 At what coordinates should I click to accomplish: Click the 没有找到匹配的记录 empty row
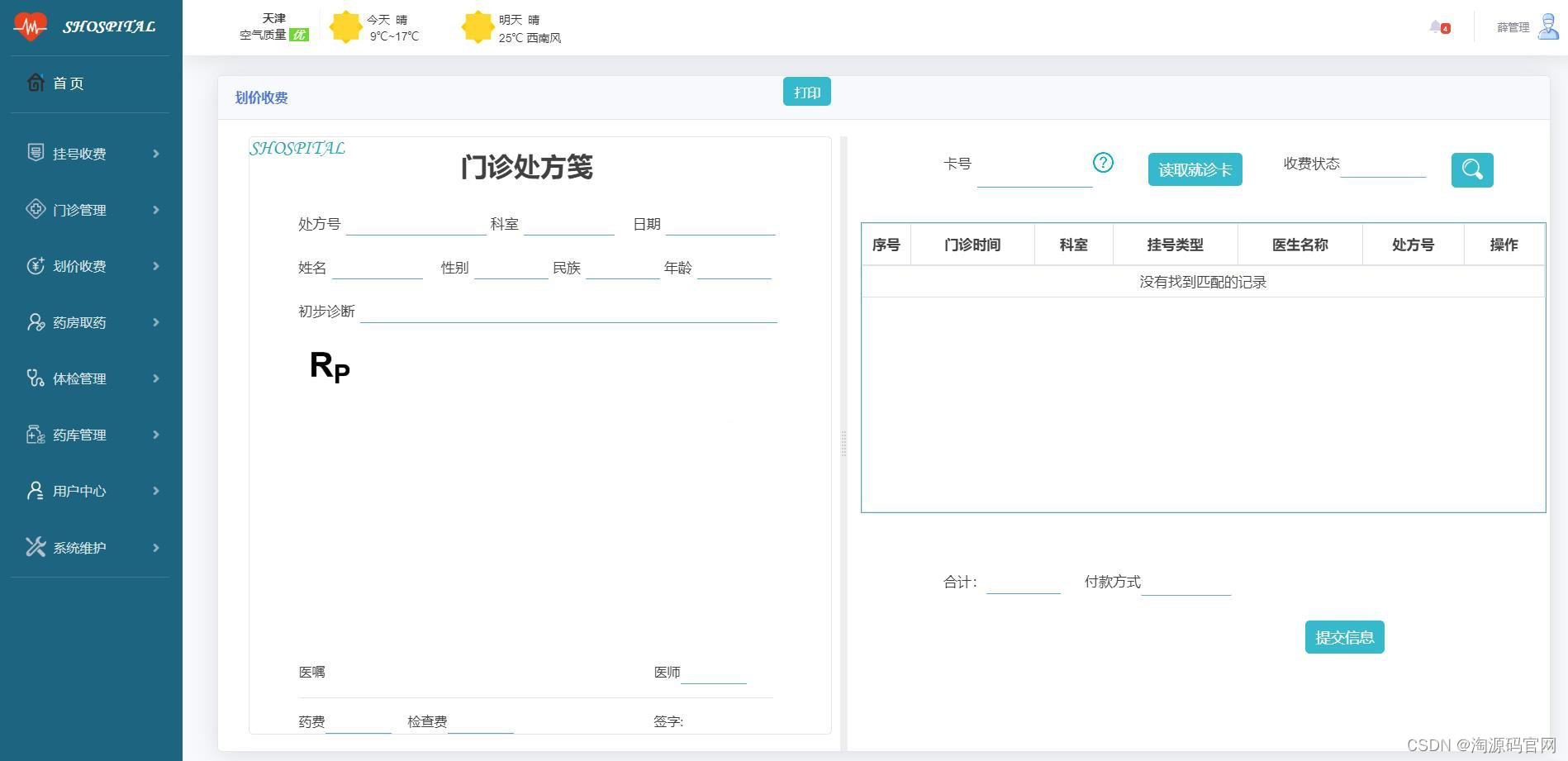[x=1203, y=282]
